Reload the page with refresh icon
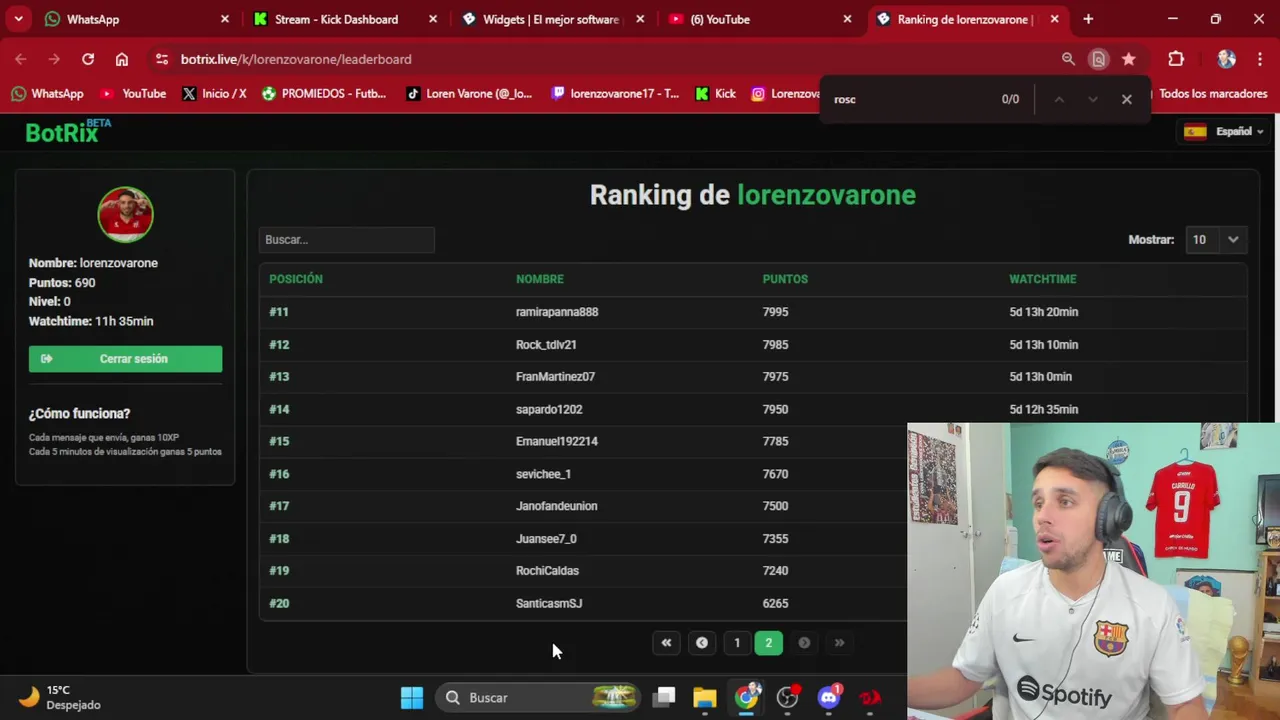This screenshot has height=720, width=1280. 88,59
